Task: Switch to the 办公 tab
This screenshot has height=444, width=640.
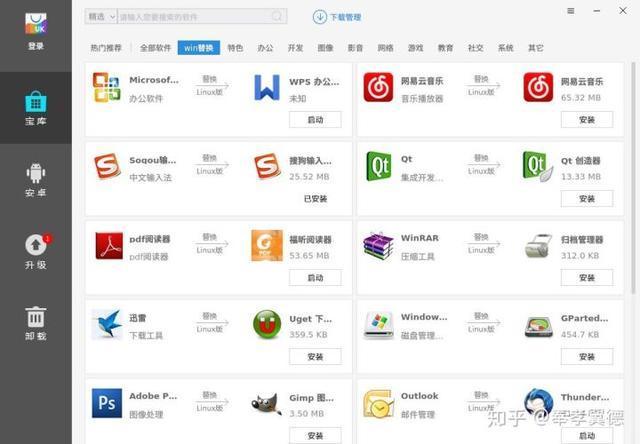Action: [265, 48]
